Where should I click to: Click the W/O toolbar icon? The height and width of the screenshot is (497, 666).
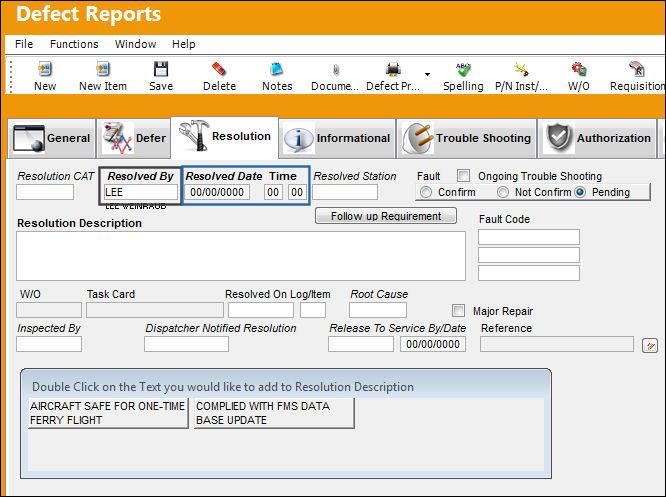pos(579,69)
